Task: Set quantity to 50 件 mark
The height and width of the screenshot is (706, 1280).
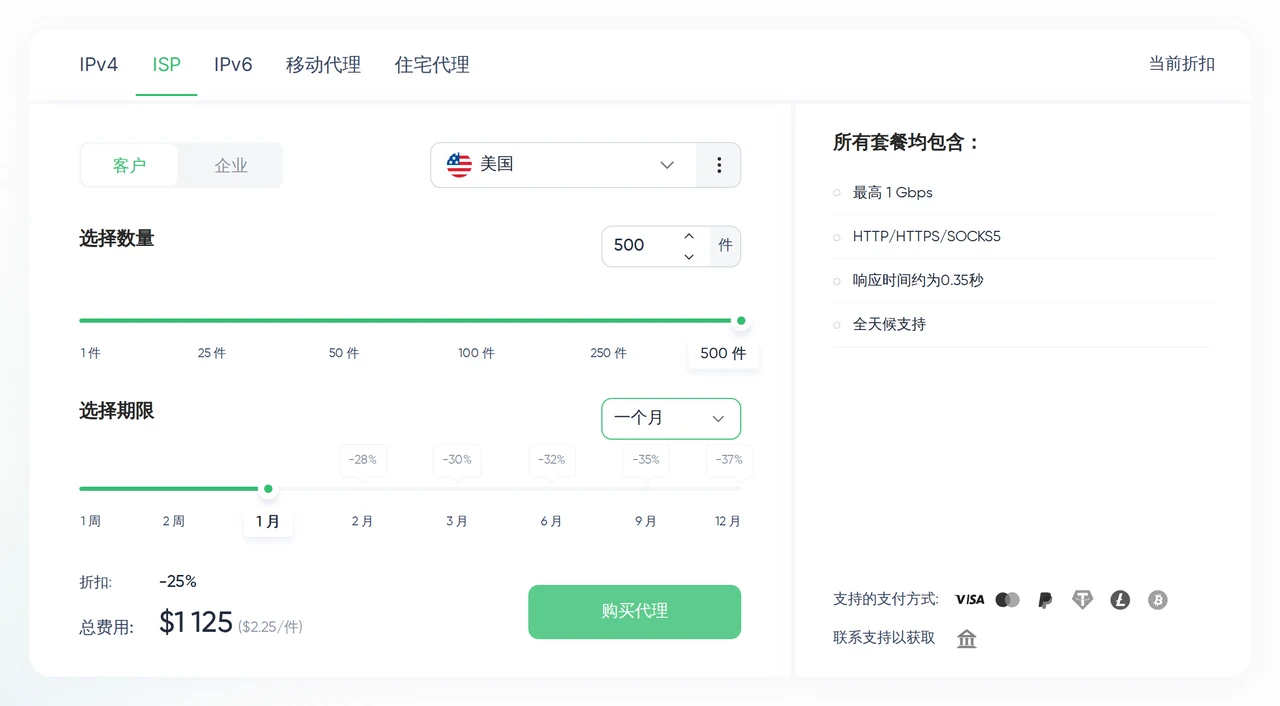Action: [x=344, y=353]
